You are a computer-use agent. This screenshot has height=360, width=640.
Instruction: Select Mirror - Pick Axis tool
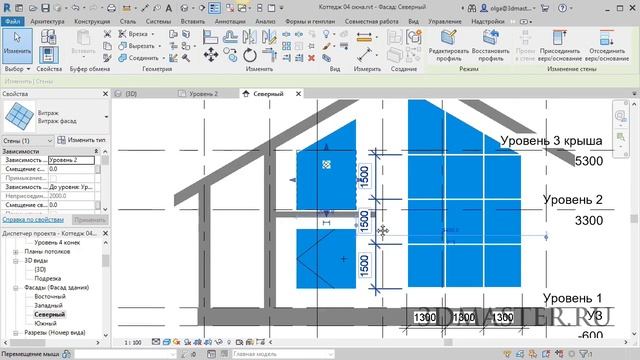pos(249,37)
